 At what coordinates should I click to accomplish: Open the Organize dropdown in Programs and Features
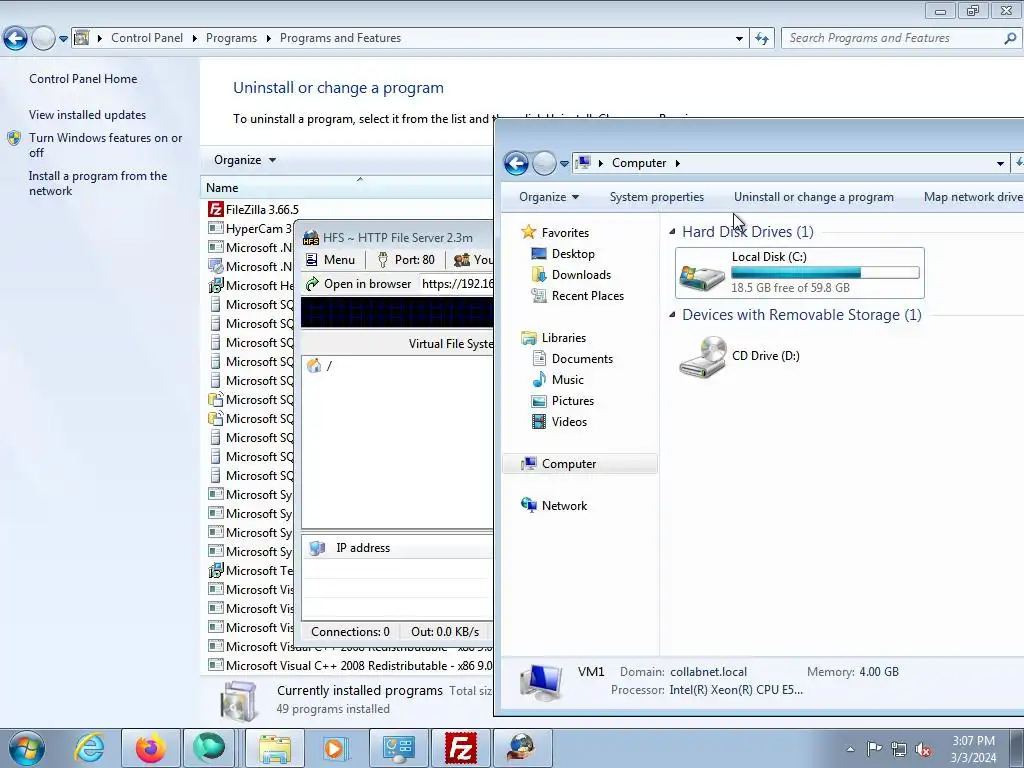pos(245,160)
